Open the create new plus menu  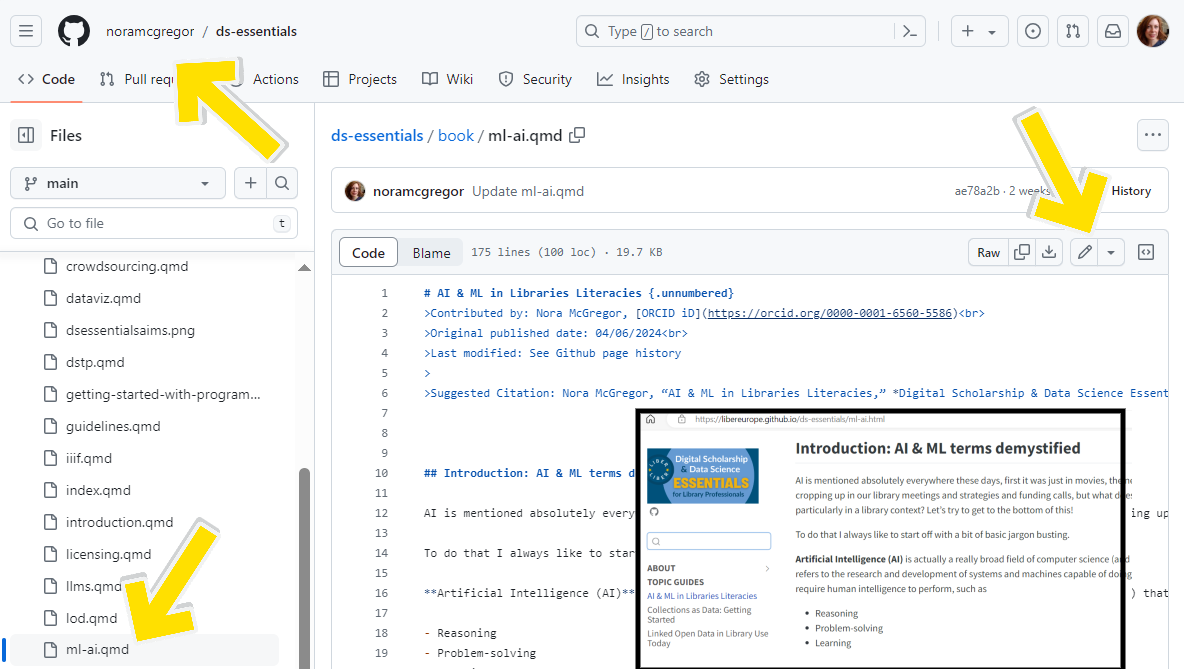[x=979, y=31]
